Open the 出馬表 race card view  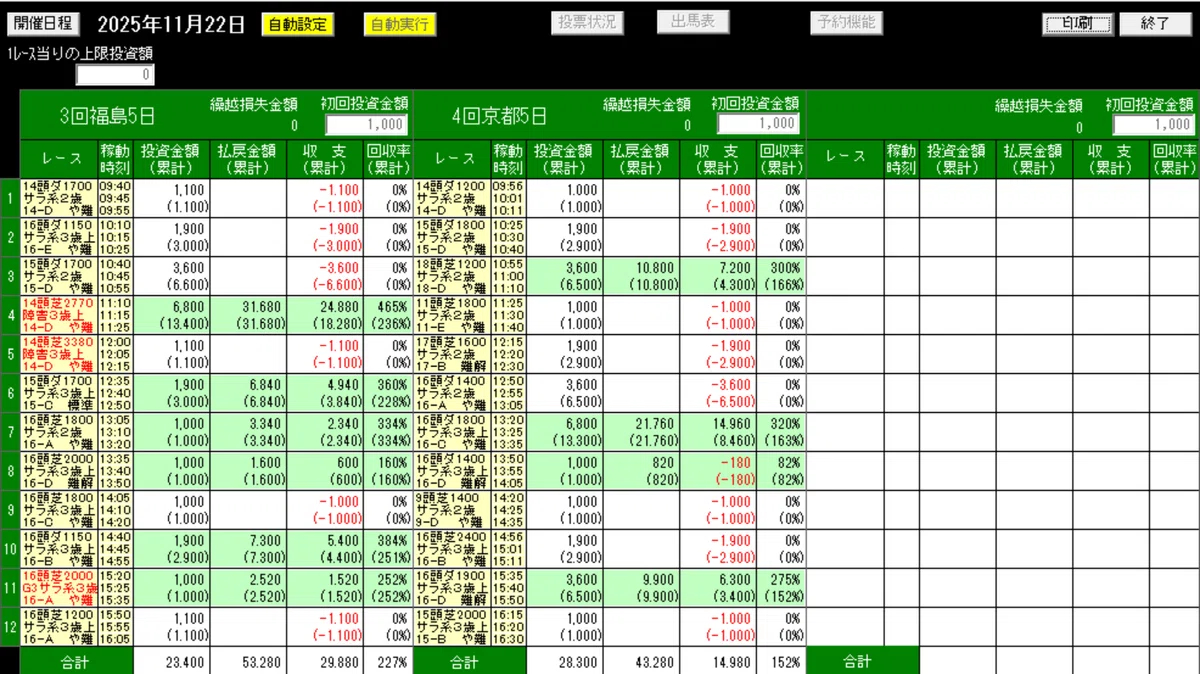[x=693, y=21]
